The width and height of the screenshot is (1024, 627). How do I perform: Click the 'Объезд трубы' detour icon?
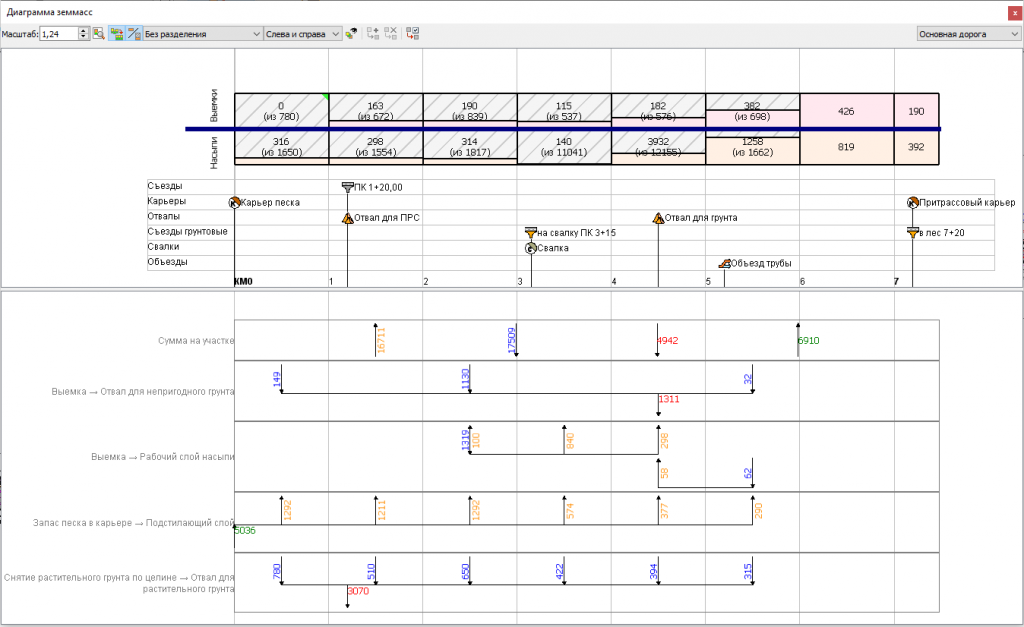724,263
